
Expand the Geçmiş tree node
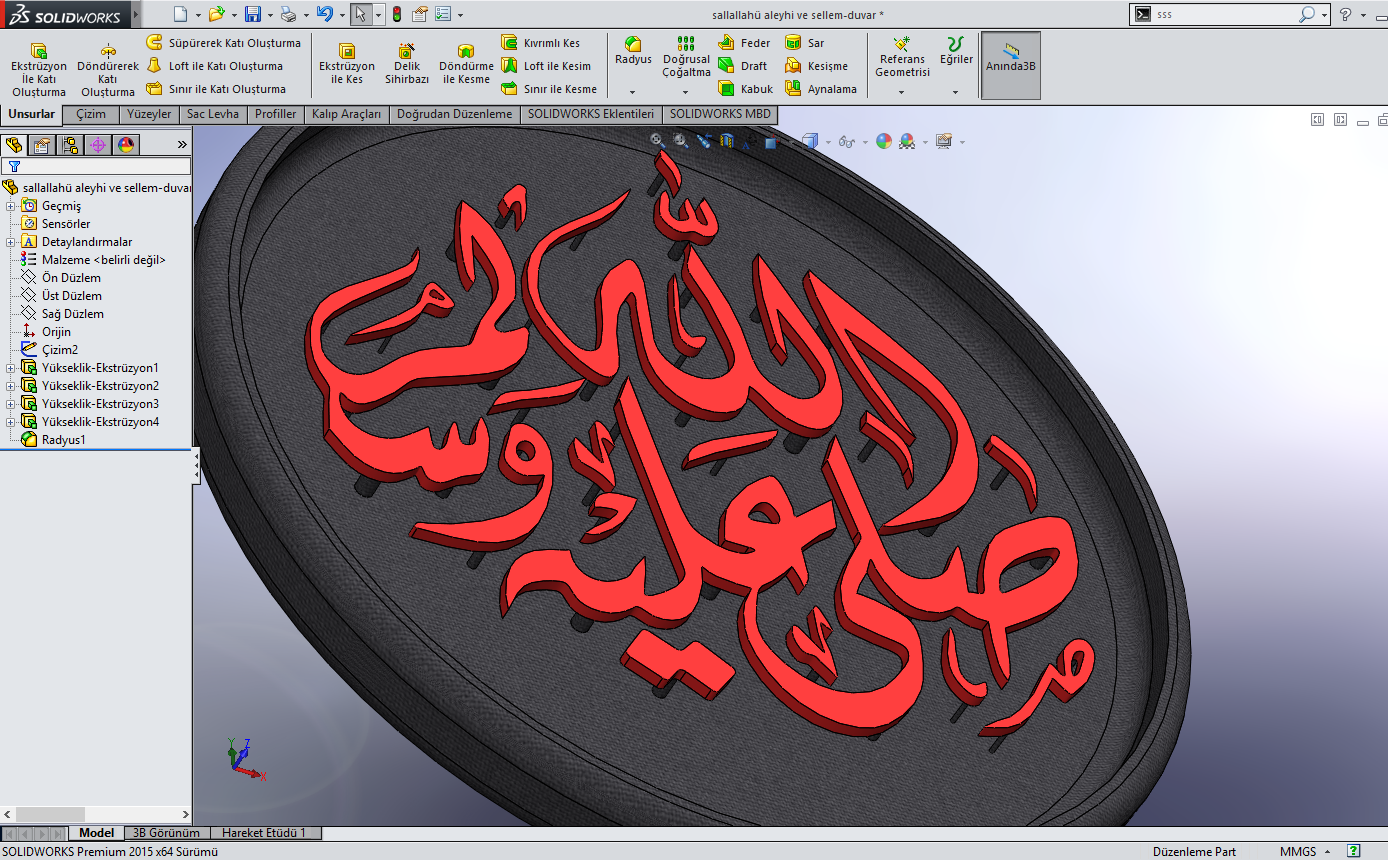10,206
